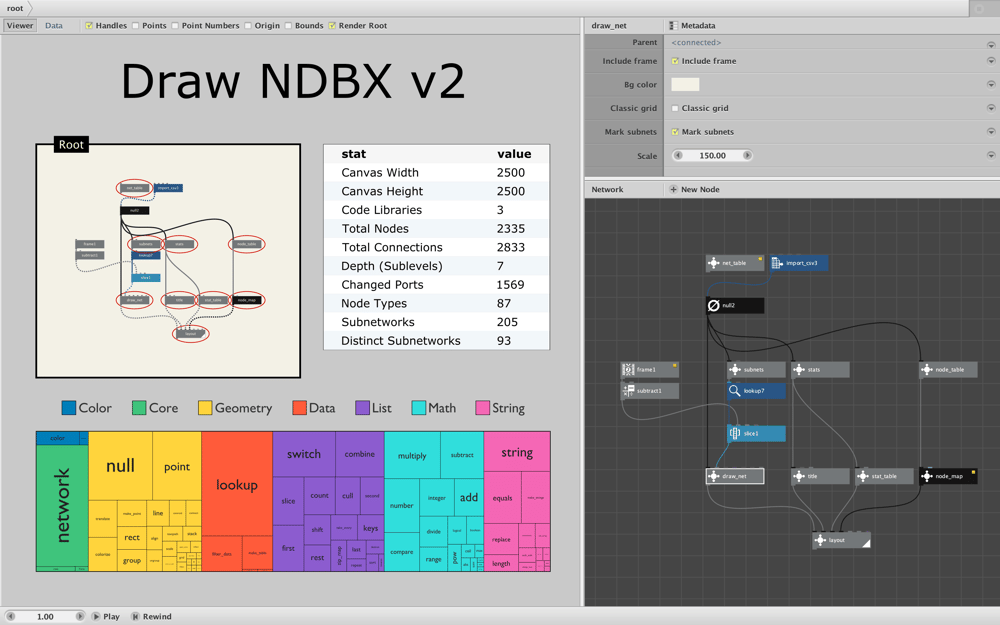This screenshot has width=1000, height=625.
Task: Click the Total Nodes row in stats table
Action: click(437, 228)
